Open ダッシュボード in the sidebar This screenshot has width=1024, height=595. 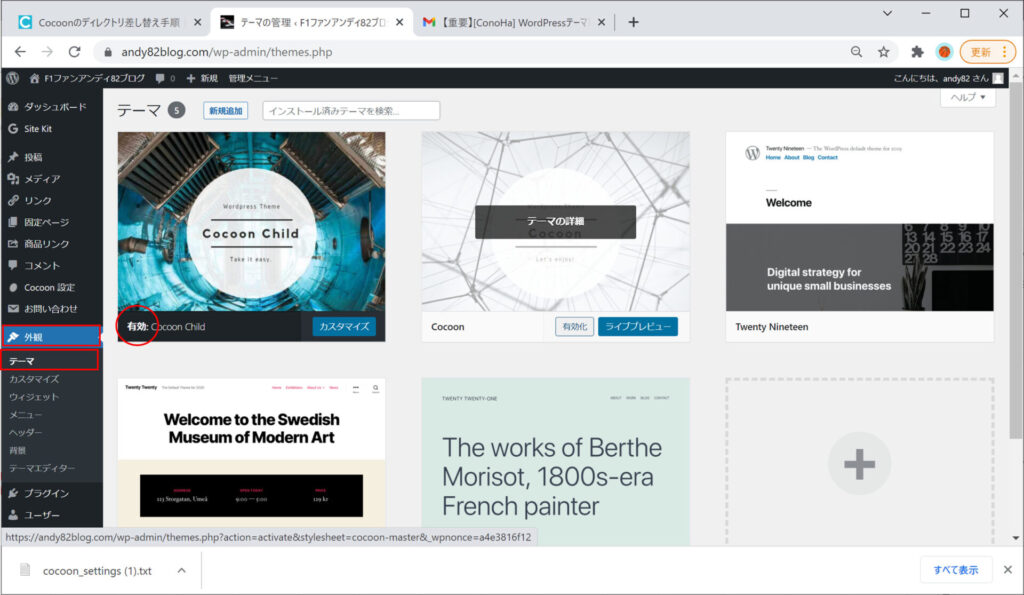[x=51, y=106]
